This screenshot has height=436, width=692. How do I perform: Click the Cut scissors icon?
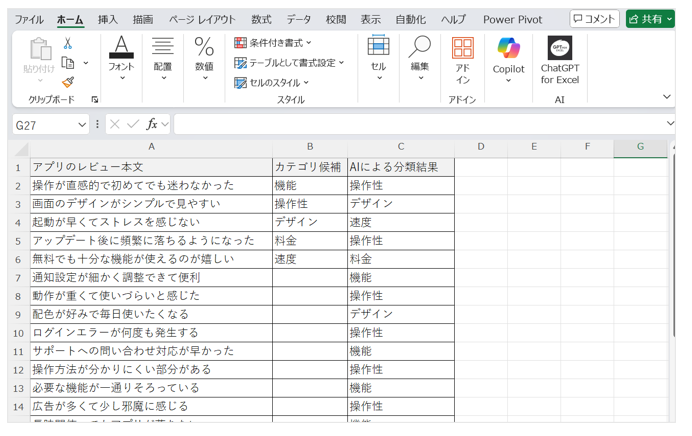pos(68,43)
